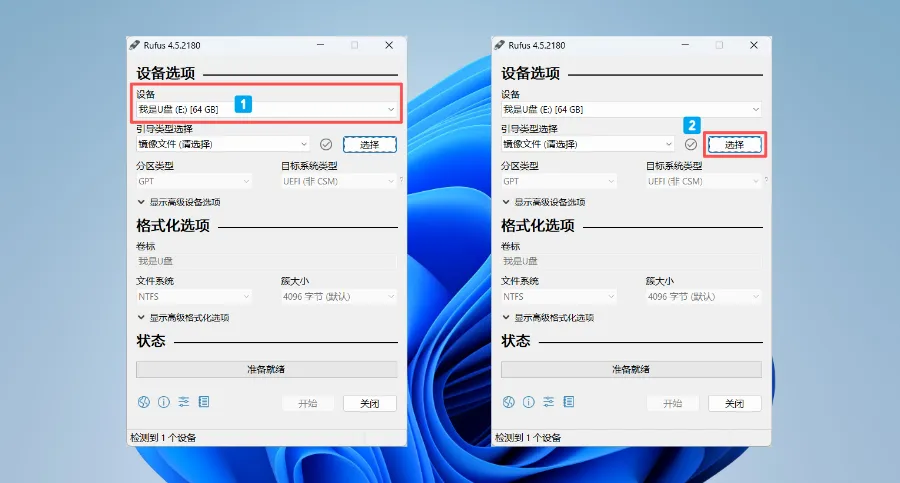The height and width of the screenshot is (483, 900).
Task: Open language globe icon in right Rufus window
Action: pos(509,402)
